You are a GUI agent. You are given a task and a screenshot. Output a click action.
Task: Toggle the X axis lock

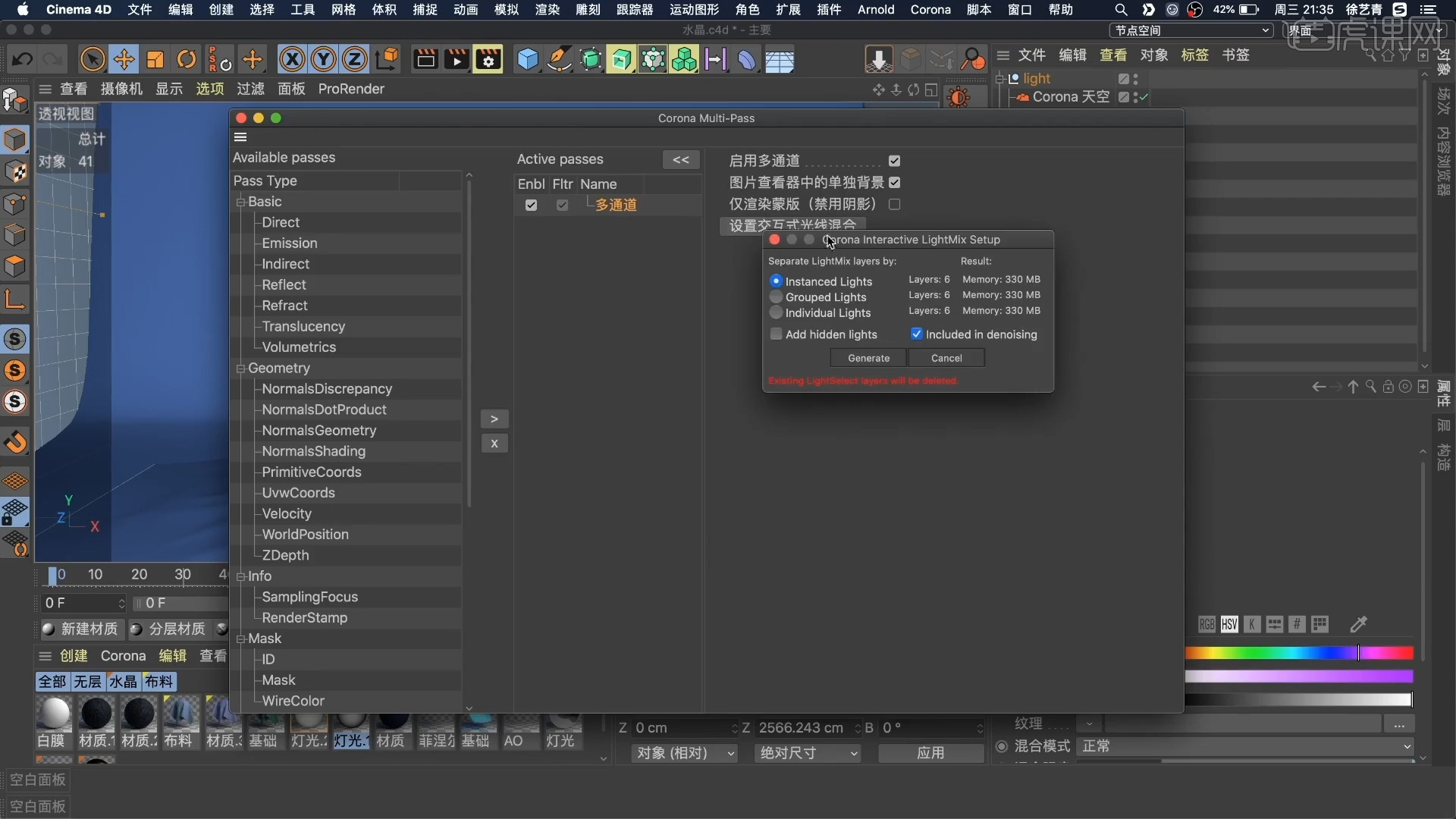292,59
